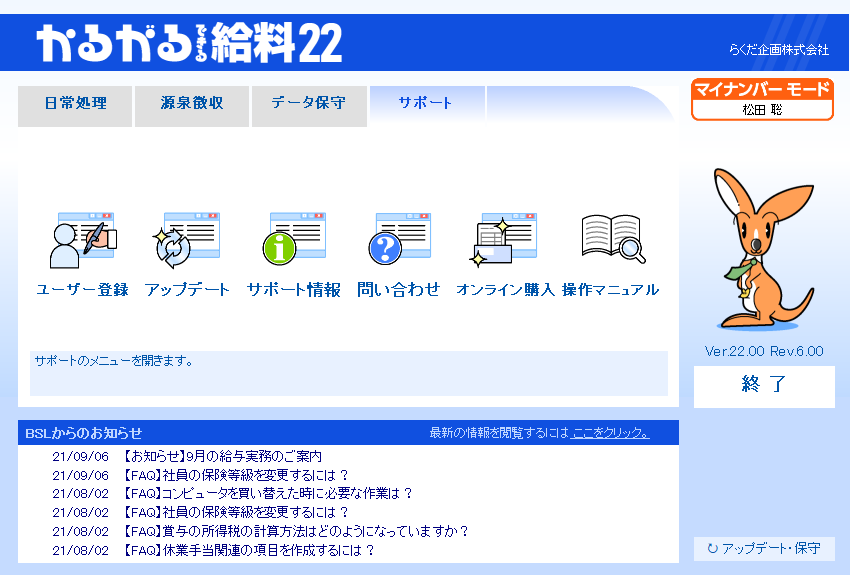
Task: Launch the アップデート icon
Action: [x=187, y=241]
